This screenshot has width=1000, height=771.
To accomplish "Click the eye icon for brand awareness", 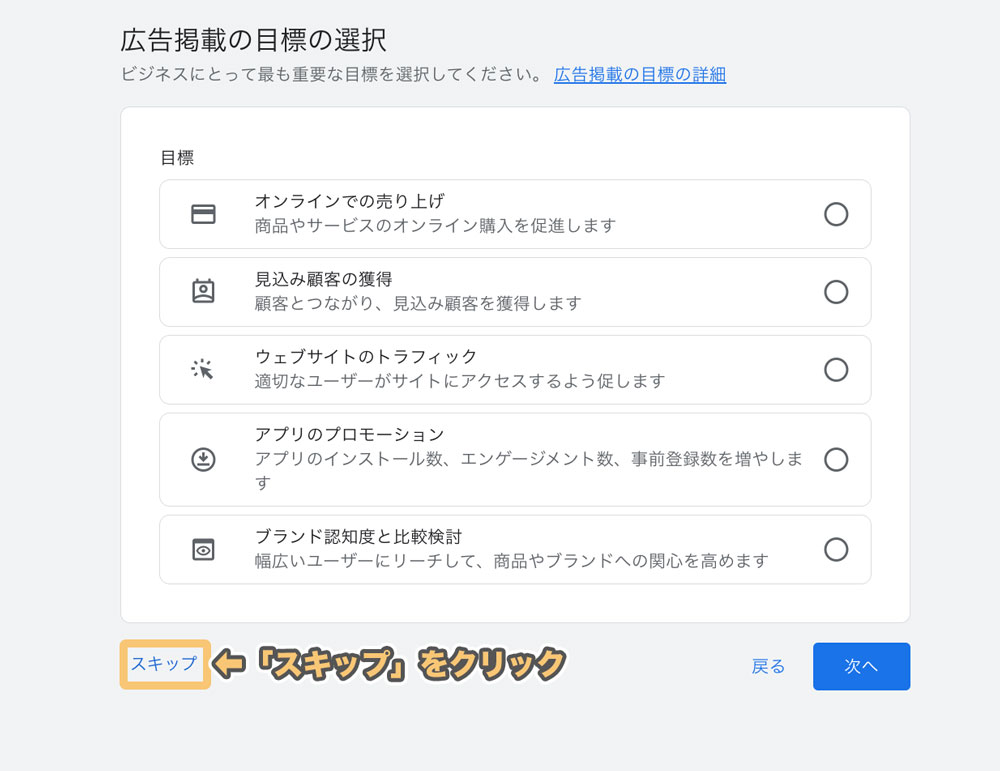I will pyautogui.click(x=204, y=549).
